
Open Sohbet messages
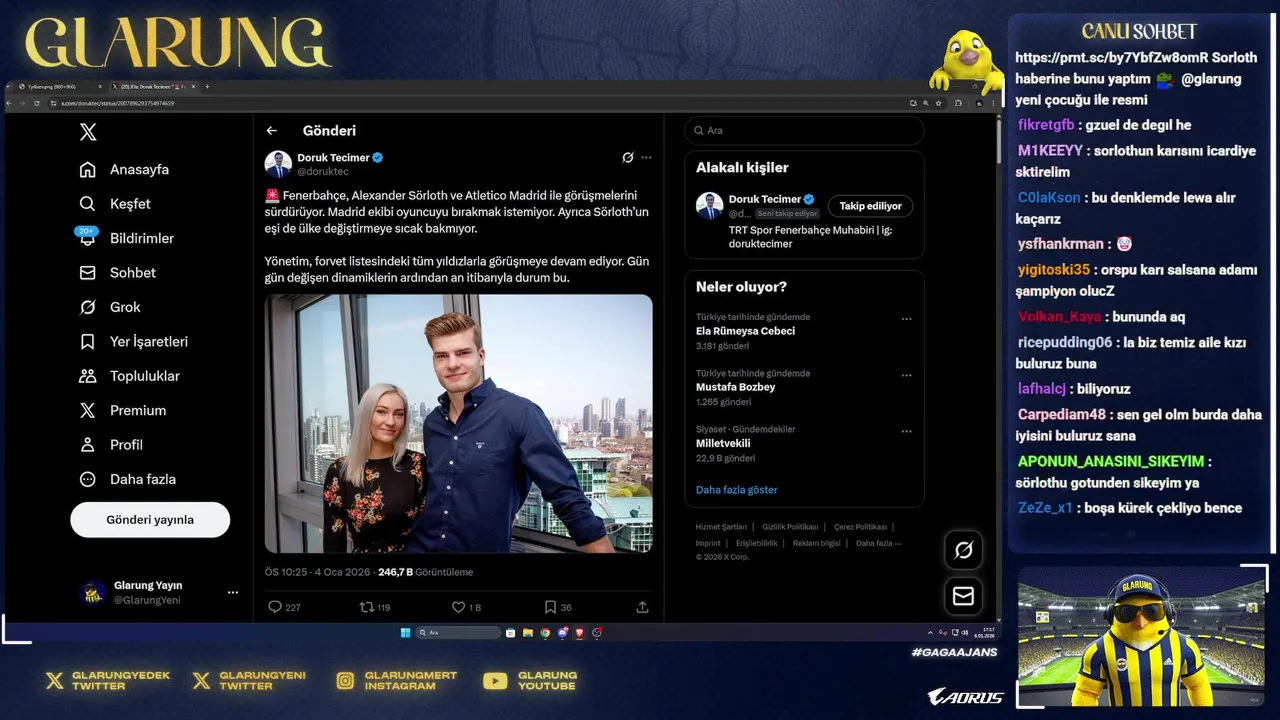click(x=118, y=273)
